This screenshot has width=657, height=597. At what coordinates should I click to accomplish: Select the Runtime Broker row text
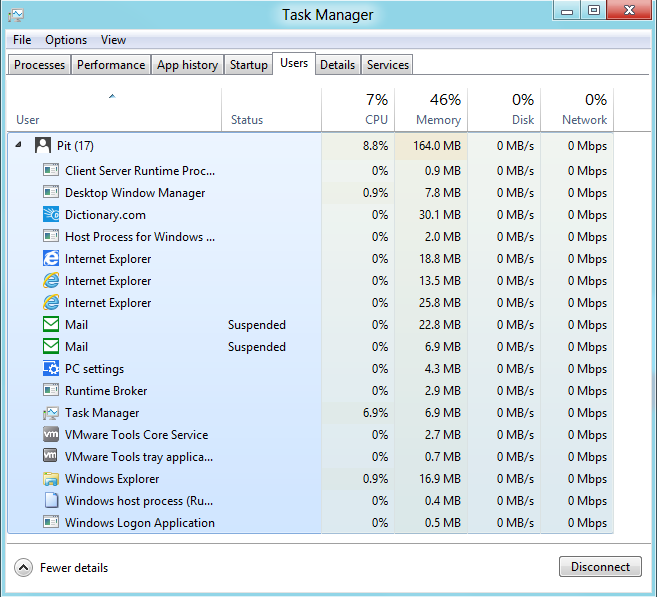point(106,390)
